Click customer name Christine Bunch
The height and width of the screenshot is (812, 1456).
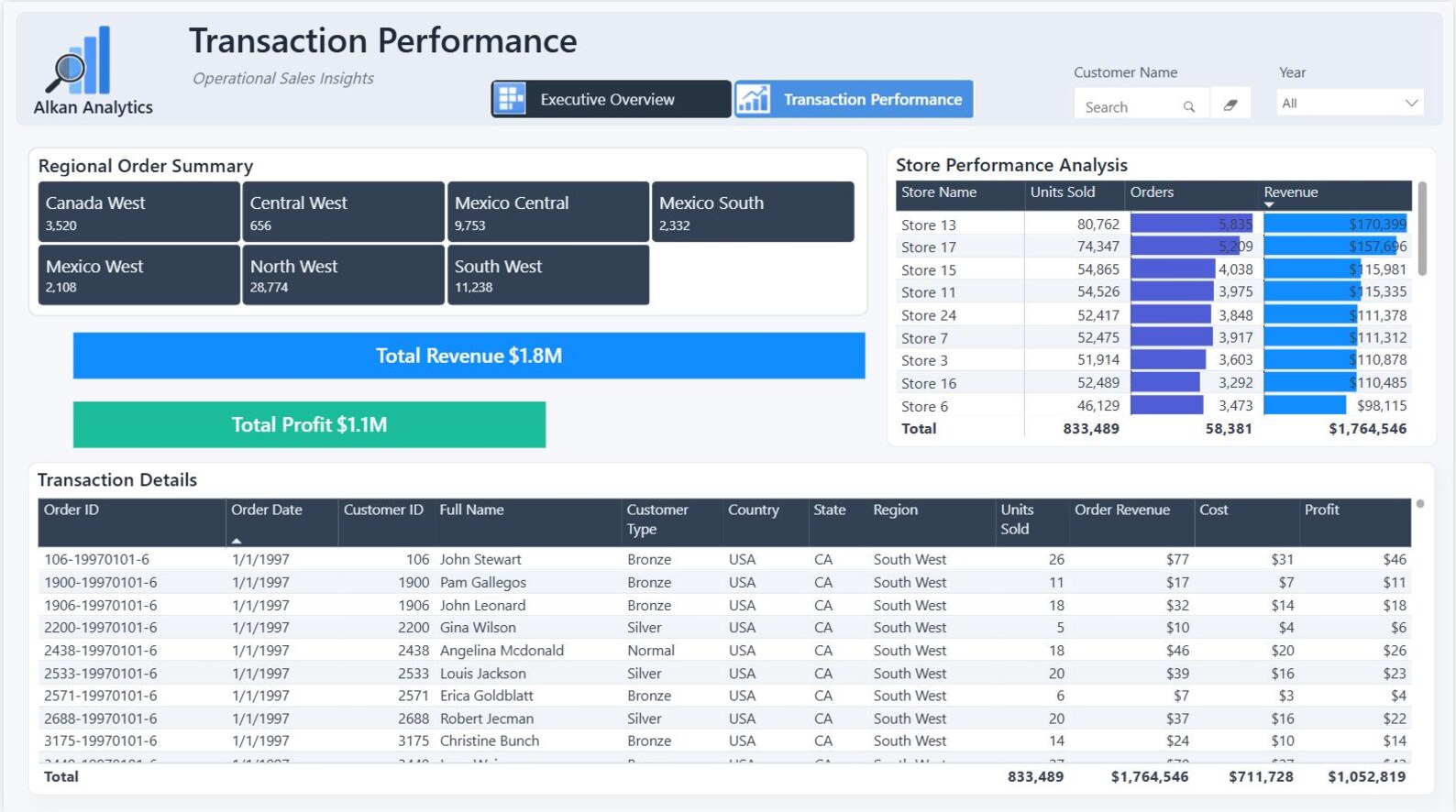[490, 741]
